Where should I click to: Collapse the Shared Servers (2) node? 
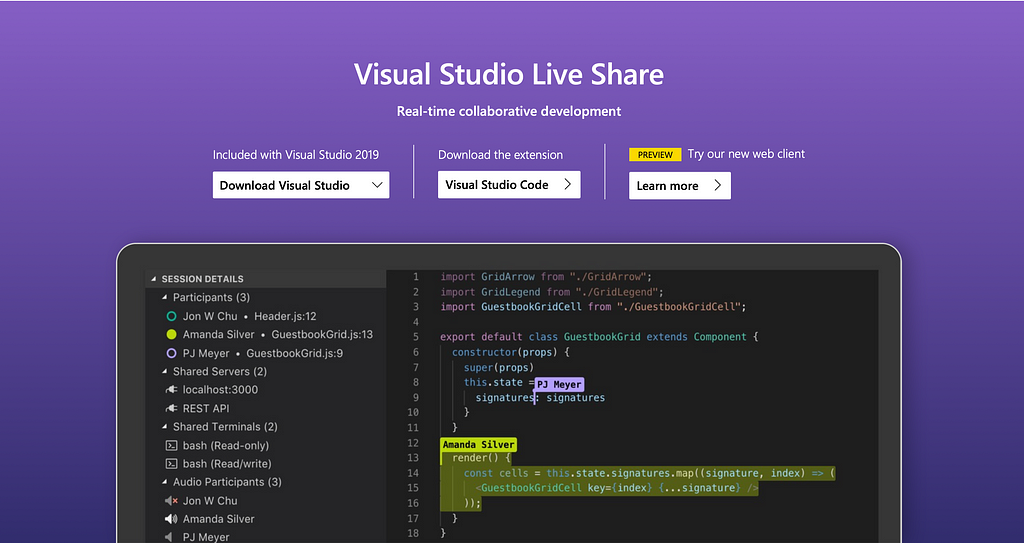coord(165,371)
